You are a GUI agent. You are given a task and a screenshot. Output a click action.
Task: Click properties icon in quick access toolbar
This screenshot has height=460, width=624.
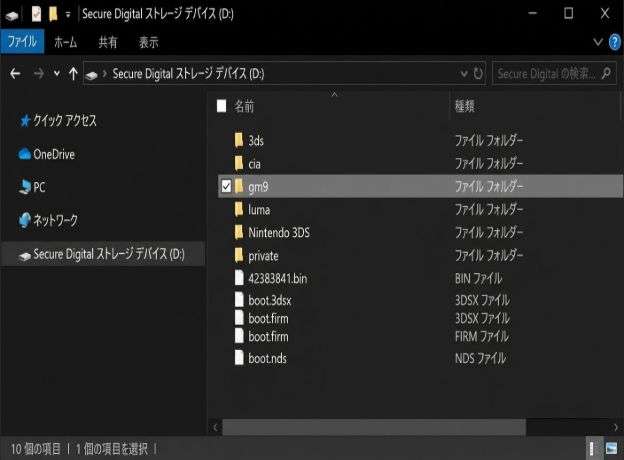click(36, 14)
